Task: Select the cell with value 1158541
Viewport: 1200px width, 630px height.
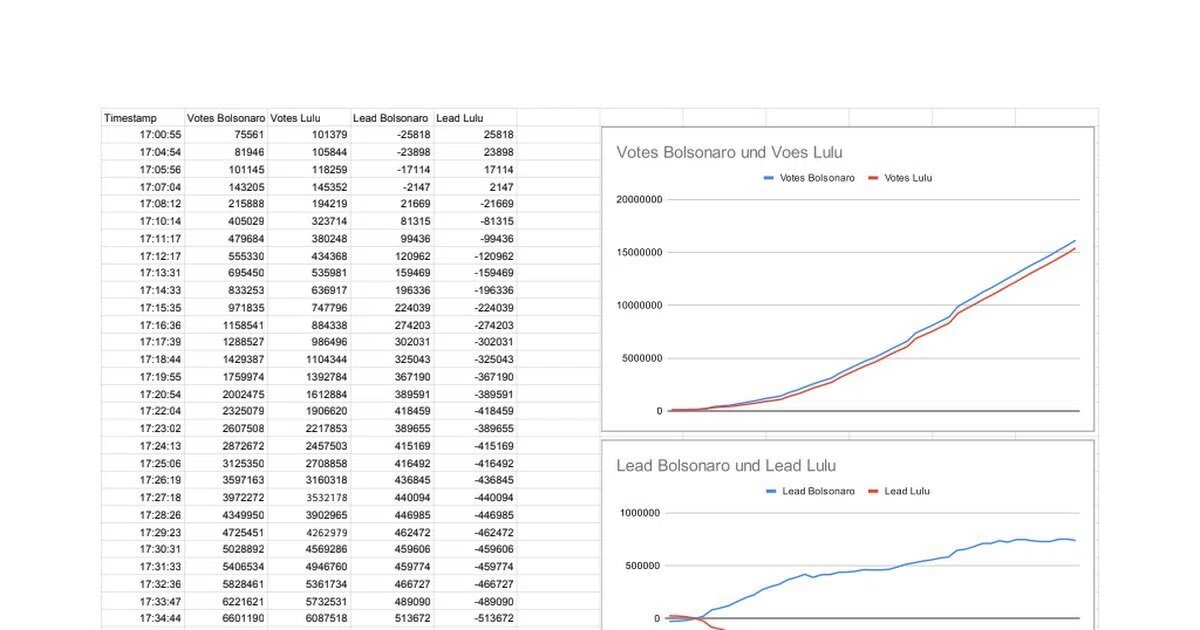Action: pyautogui.click(x=226, y=325)
